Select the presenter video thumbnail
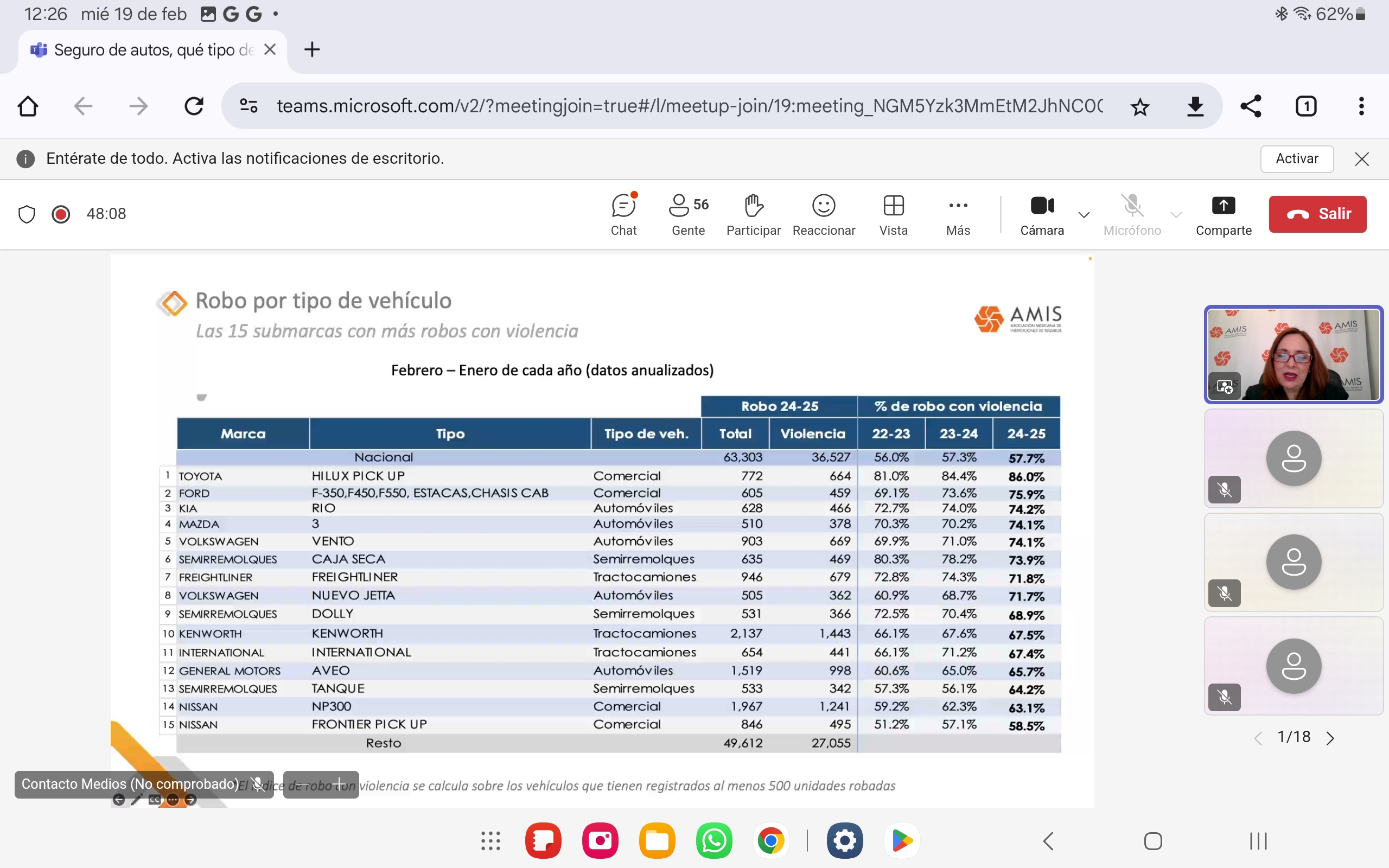The height and width of the screenshot is (868, 1389). (x=1294, y=354)
